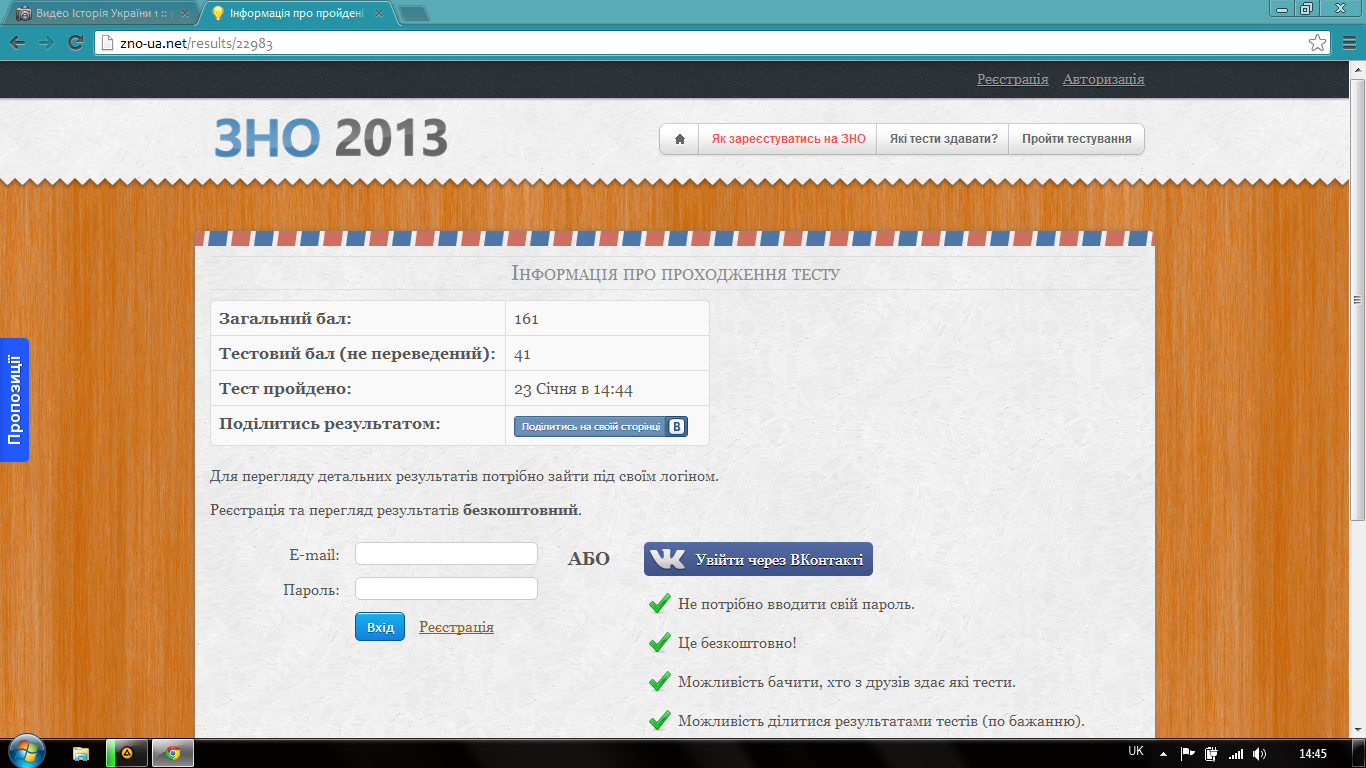Click the 'Поділитись результатом:' label

point(330,424)
